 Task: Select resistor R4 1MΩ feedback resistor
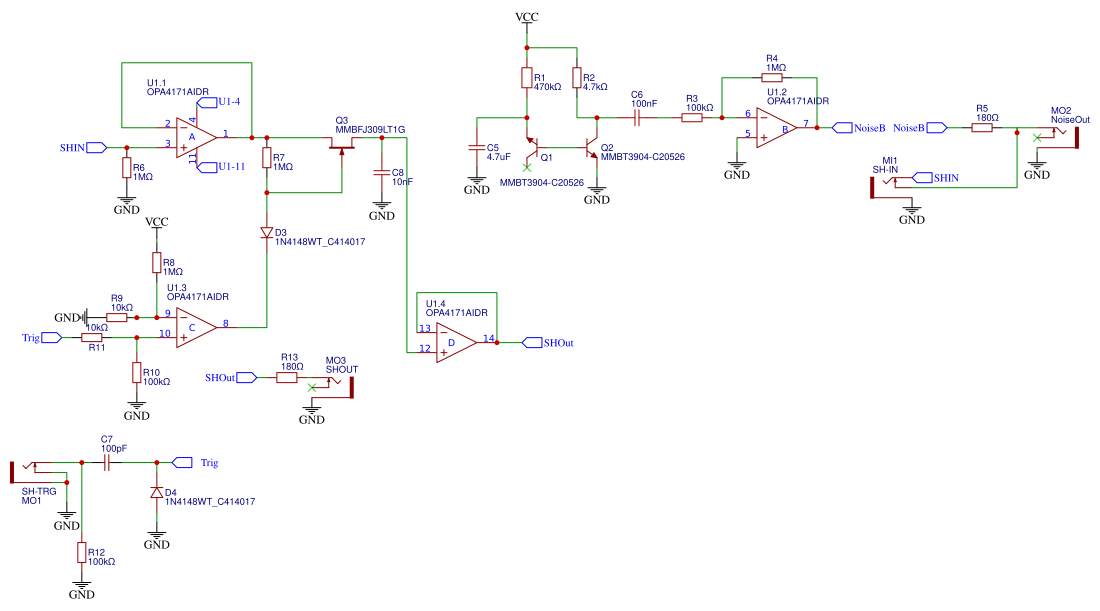coord(771,77)
